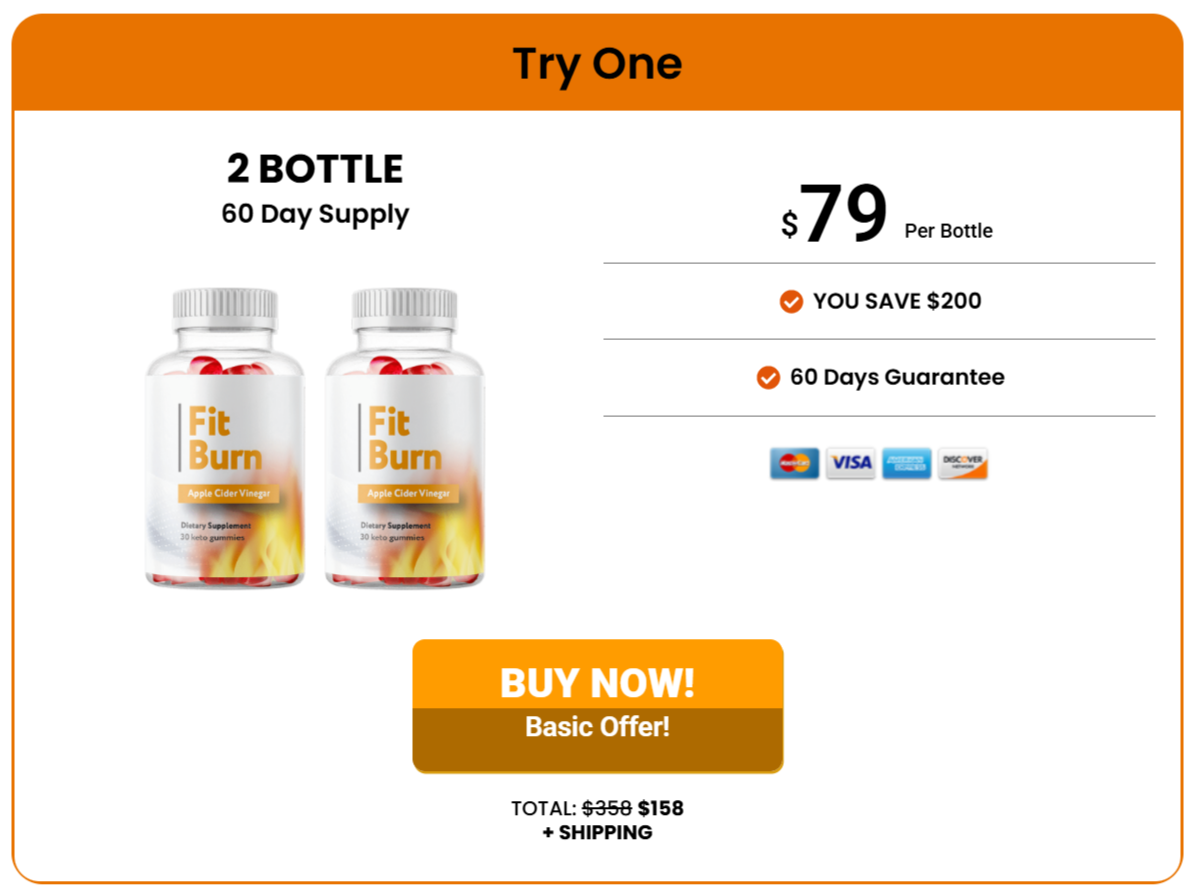This screenshot has width=1189, height=894.
Task: Click the 2 BOTTLE heading
Action: click(x=315, y=168)
